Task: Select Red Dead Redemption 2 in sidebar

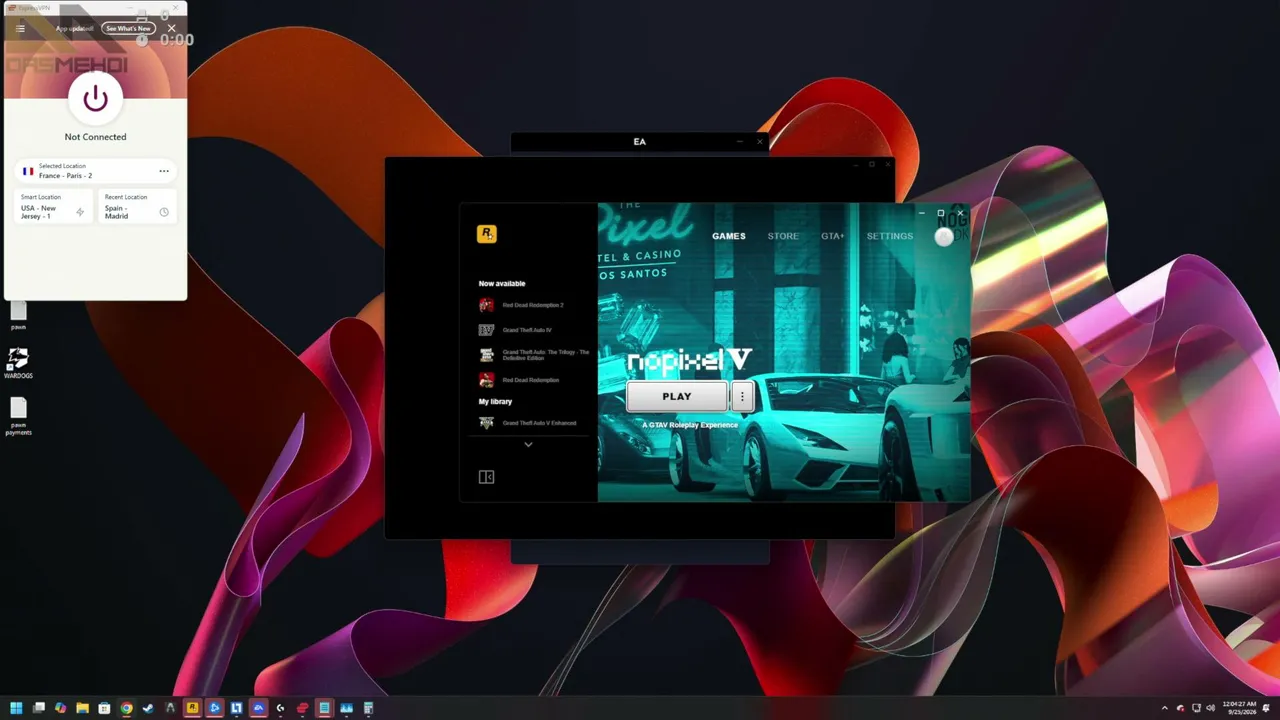Action: click(533, 305)
